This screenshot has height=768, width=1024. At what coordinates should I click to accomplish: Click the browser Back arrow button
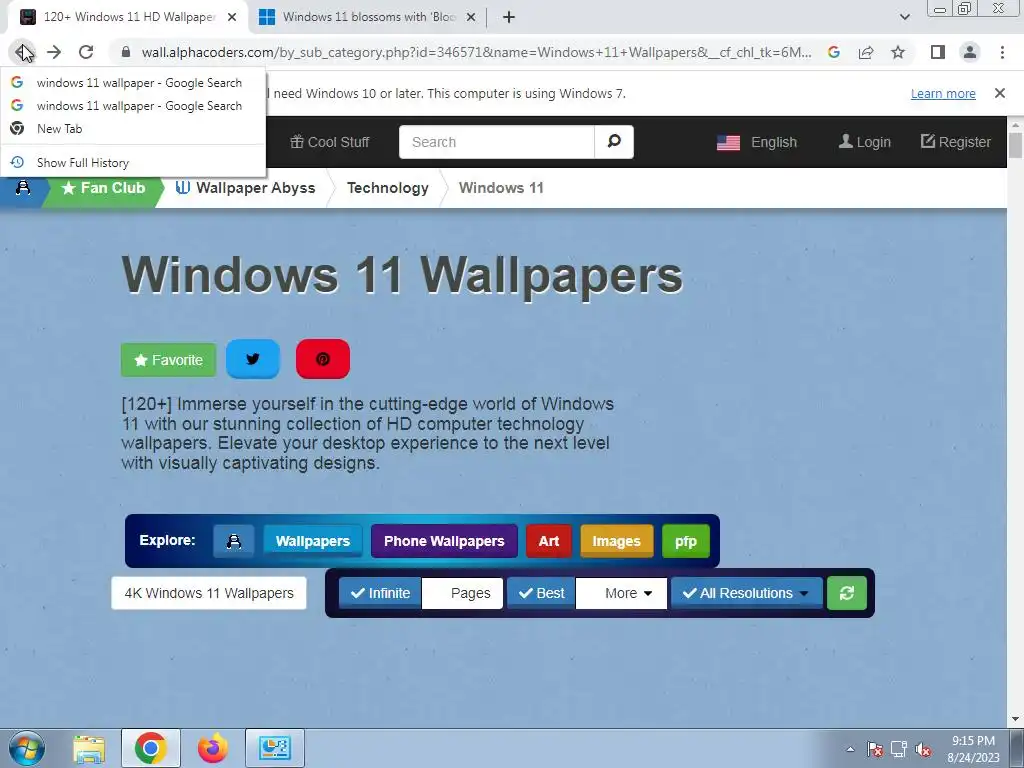23,52
